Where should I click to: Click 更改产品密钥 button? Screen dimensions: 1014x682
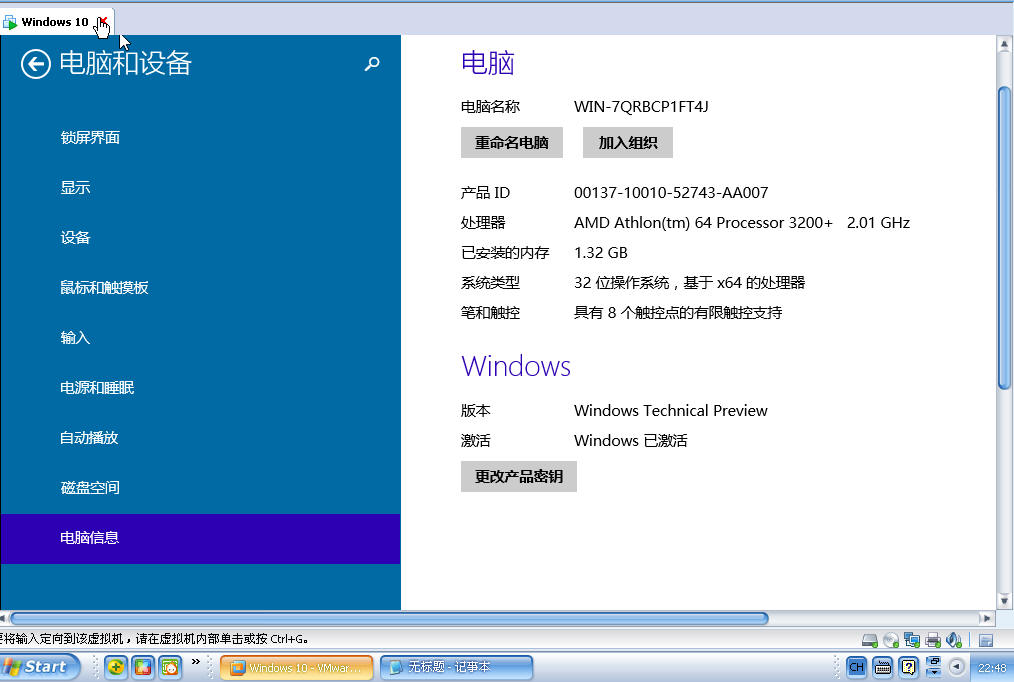[519, 476]
